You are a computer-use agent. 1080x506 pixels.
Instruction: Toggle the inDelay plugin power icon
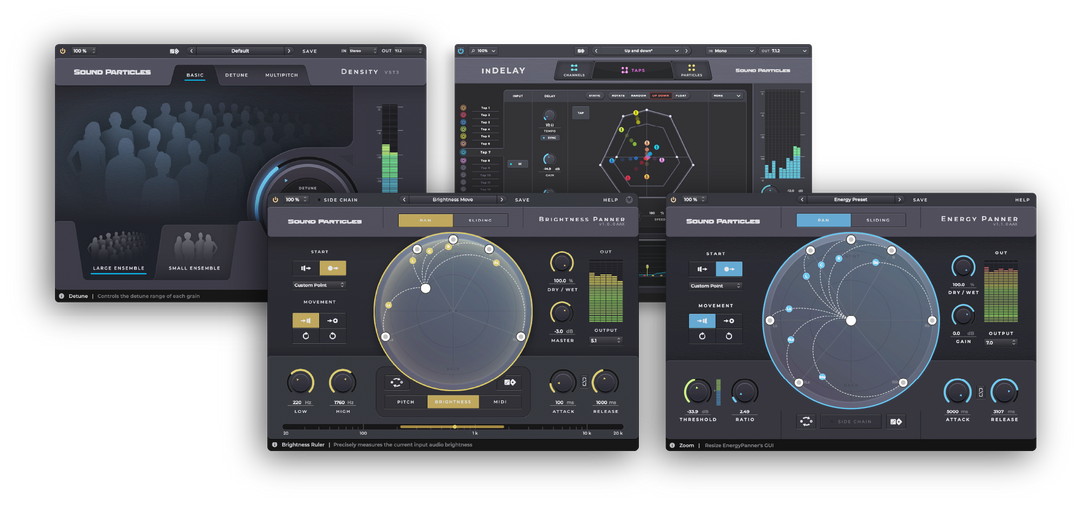pyautogui.click(x=461, y=50)
